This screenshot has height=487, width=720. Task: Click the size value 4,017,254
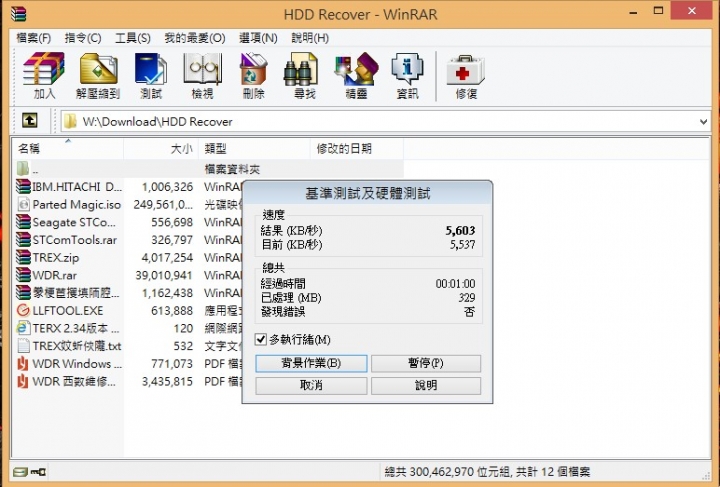167,257
